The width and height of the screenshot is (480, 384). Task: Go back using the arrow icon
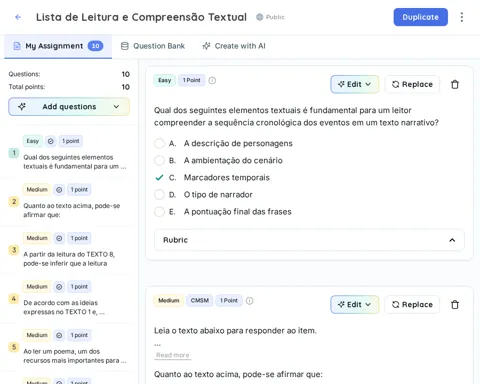pos(18,17)
